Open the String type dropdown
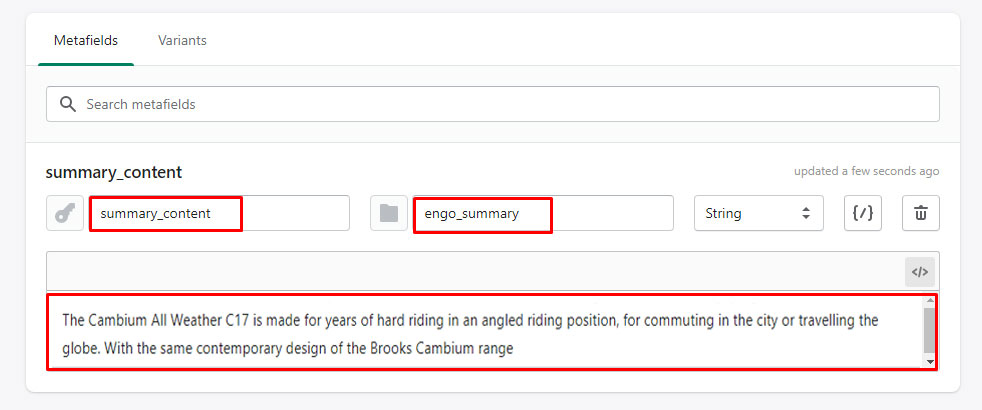982x410 pixels. point(758,213)
